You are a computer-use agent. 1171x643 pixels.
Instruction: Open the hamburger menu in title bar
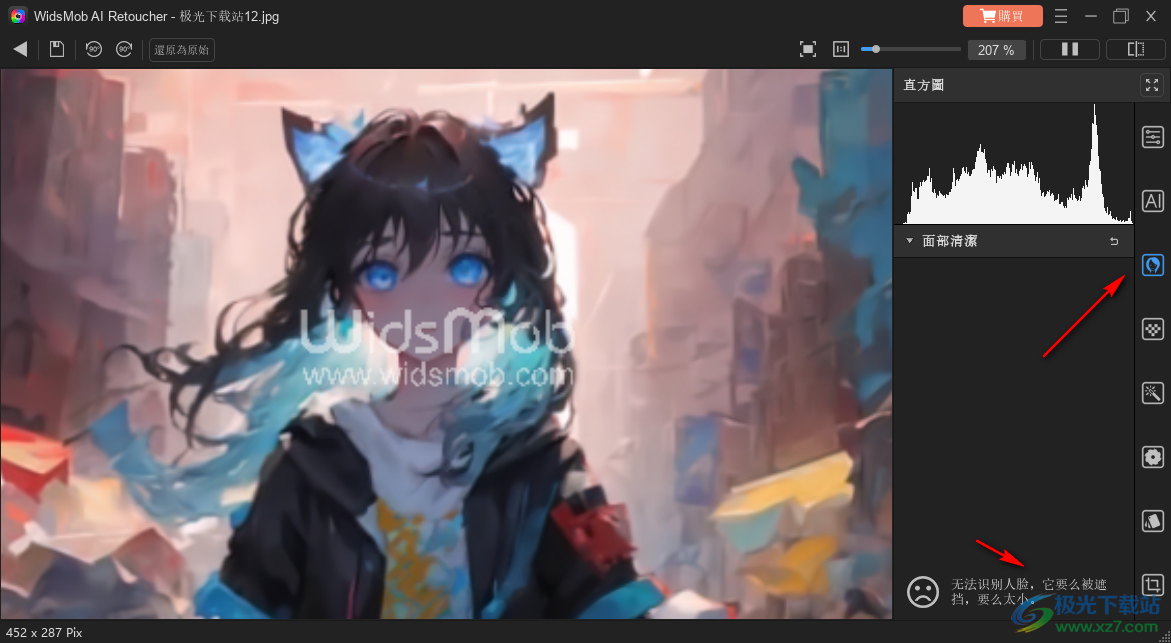click(x=1060, y=16)
